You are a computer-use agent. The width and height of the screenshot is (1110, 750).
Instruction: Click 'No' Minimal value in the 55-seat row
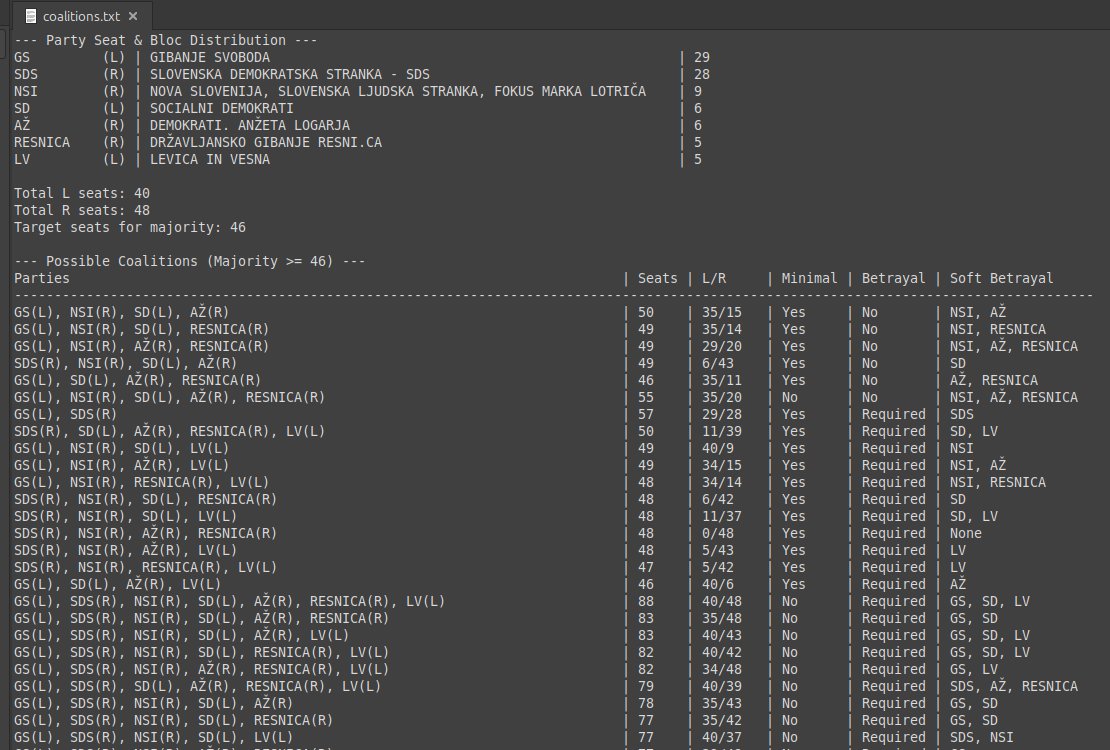click(x=789, y=397)
